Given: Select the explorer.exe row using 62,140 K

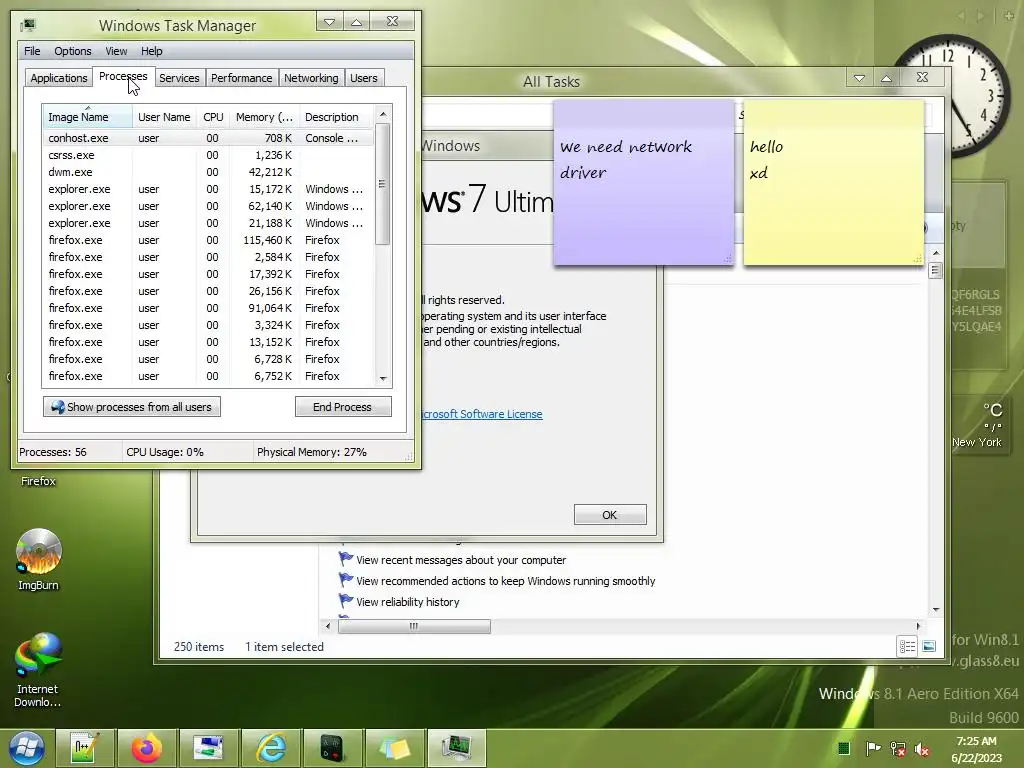Looking at the screenshot, I should 208,206.
